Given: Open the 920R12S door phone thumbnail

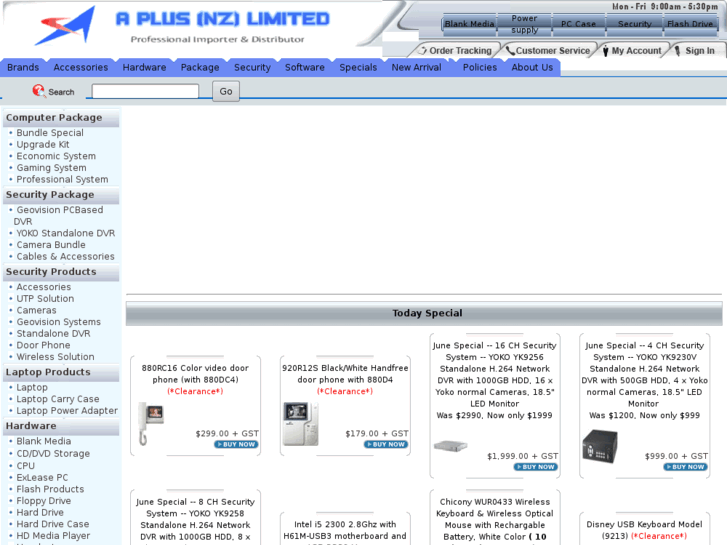Looking at the screenshot, I should (x=301, y=424).
